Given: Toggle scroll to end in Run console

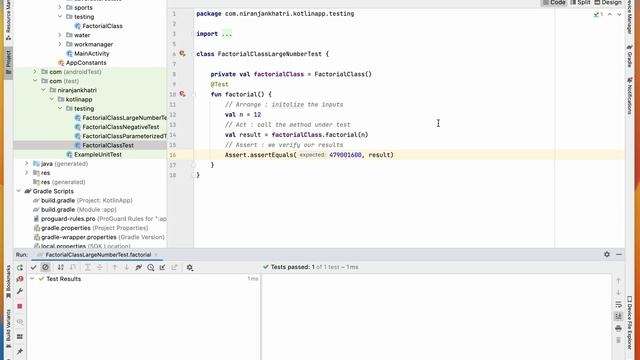Looking at the screenshot, I should pyautogui.click(x=618, y=316).
